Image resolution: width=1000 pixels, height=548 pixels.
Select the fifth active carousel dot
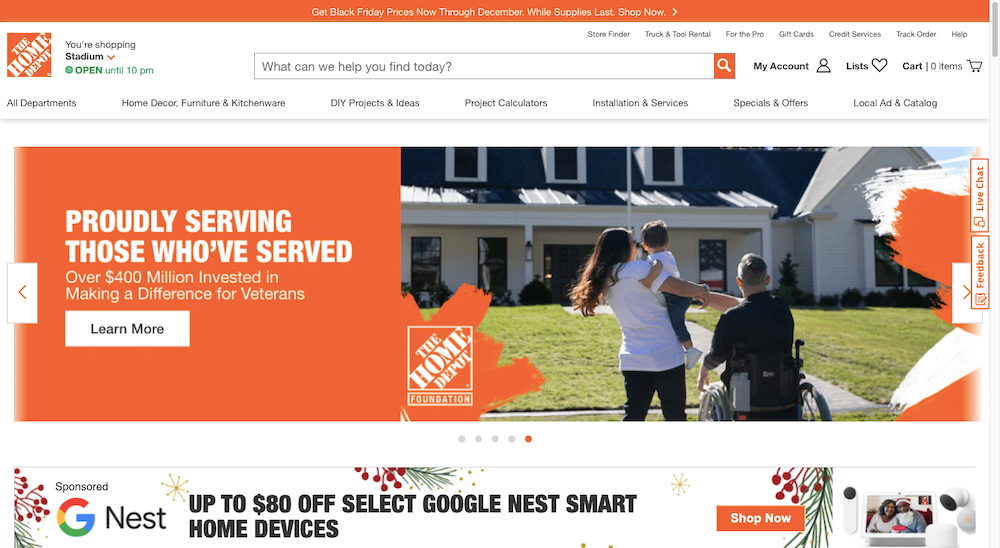click(528, 439)
